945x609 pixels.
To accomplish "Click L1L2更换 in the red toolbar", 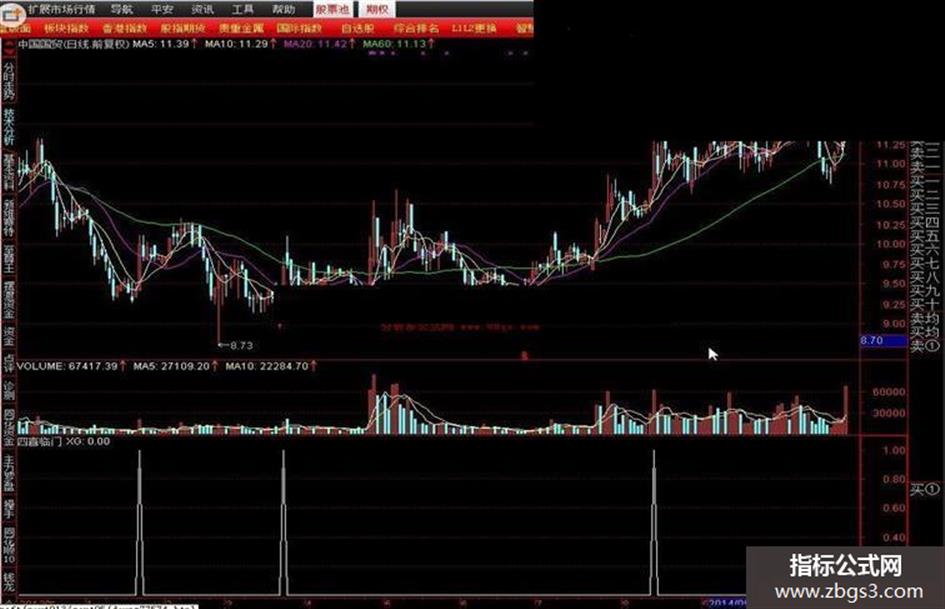I will [474, 28].
